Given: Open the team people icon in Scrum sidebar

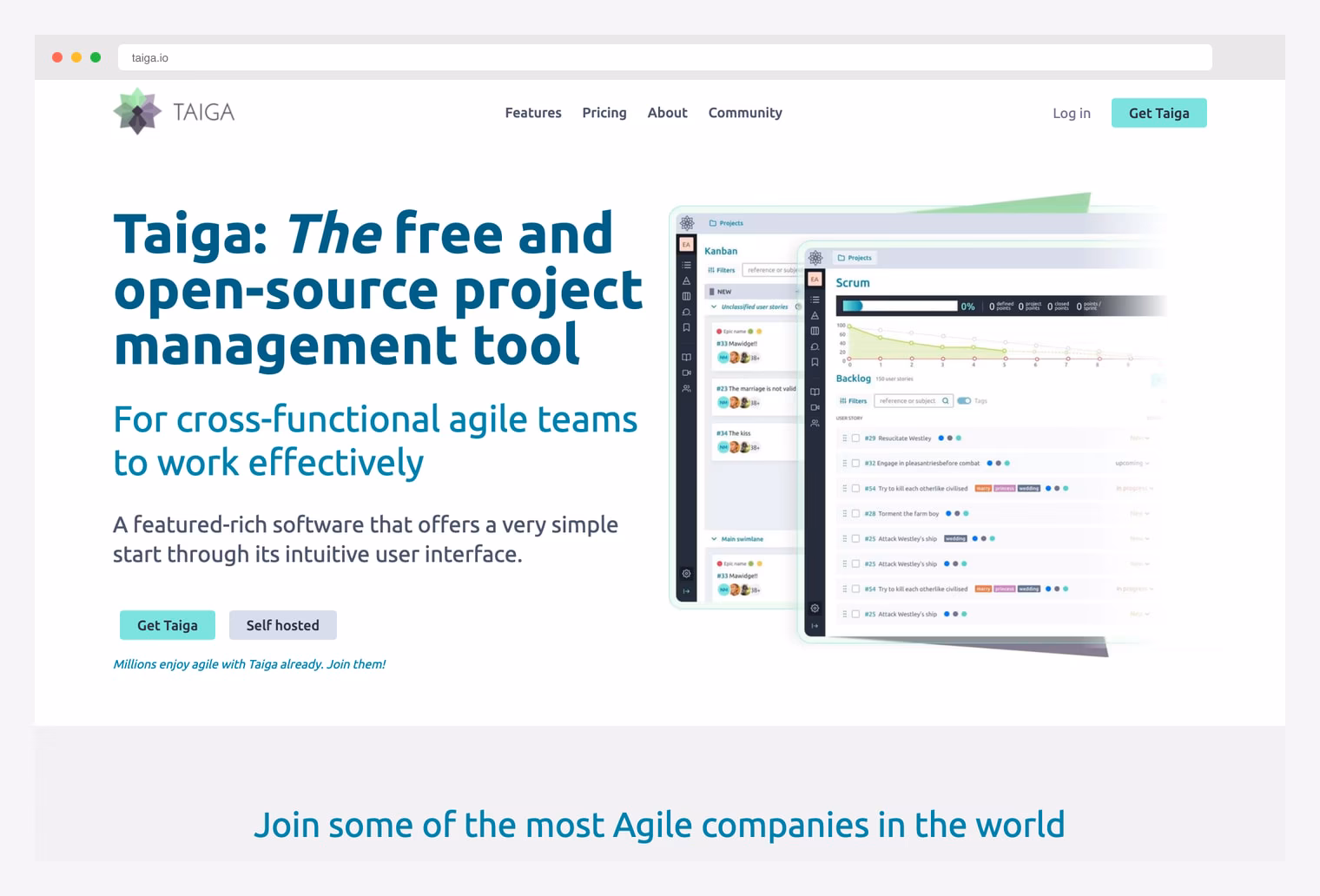Looking at the screenshot, I should click(x=815, y=423).
